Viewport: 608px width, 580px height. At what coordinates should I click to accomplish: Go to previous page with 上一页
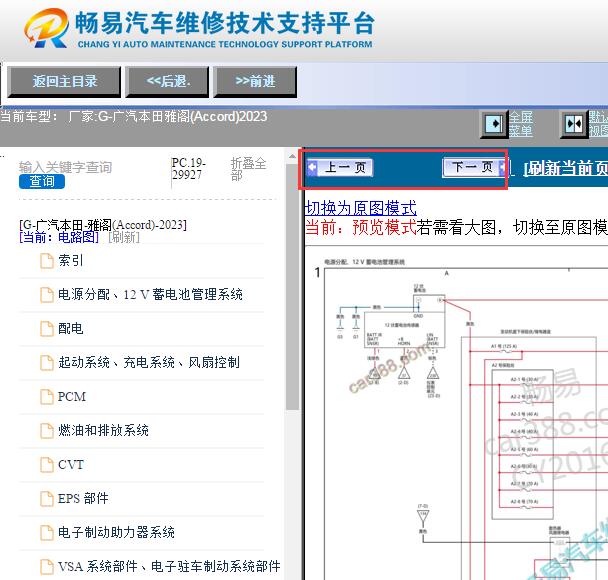tap(340, 167)
